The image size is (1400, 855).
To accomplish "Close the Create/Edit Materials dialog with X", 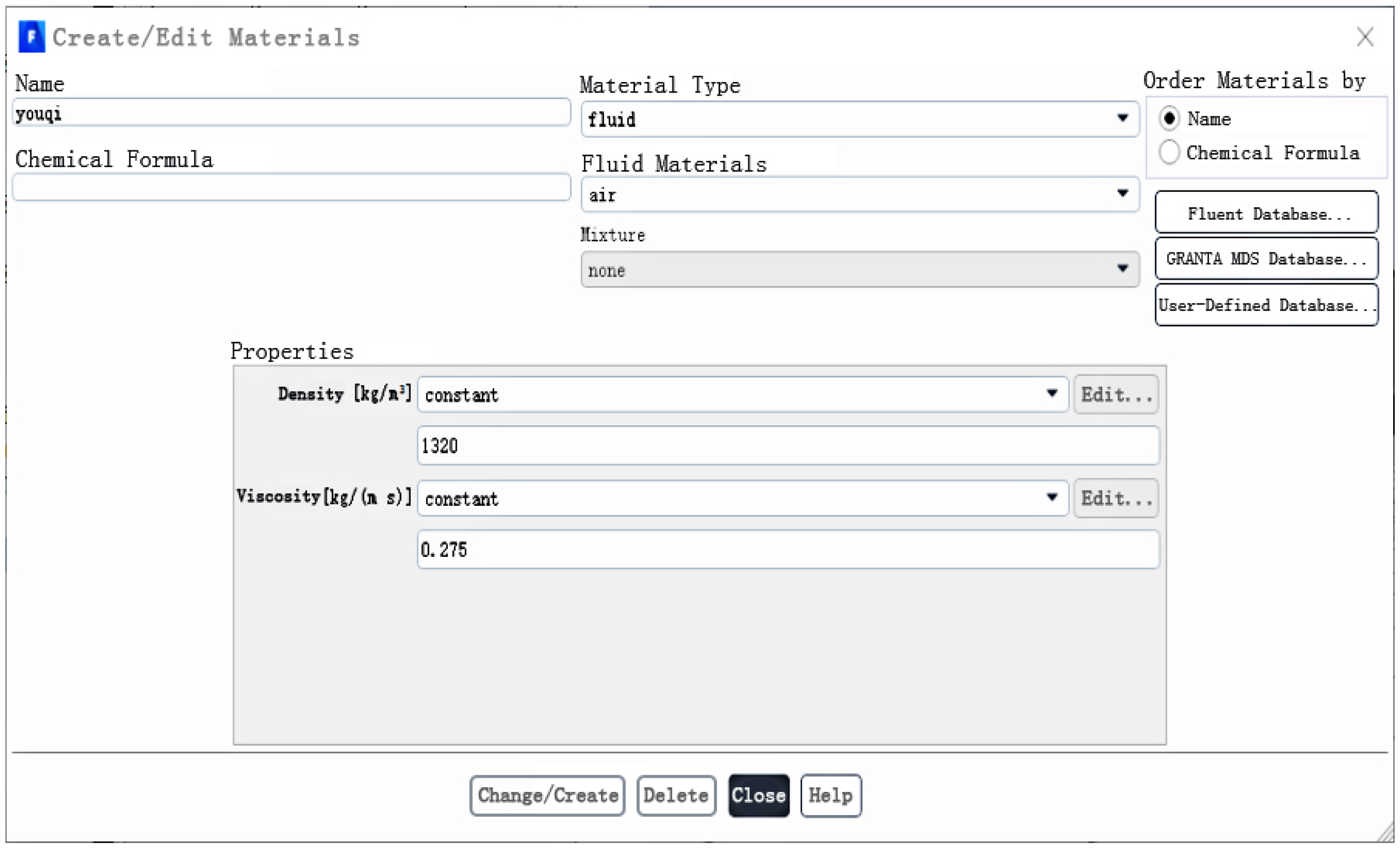I will (x=1365, y=37).
